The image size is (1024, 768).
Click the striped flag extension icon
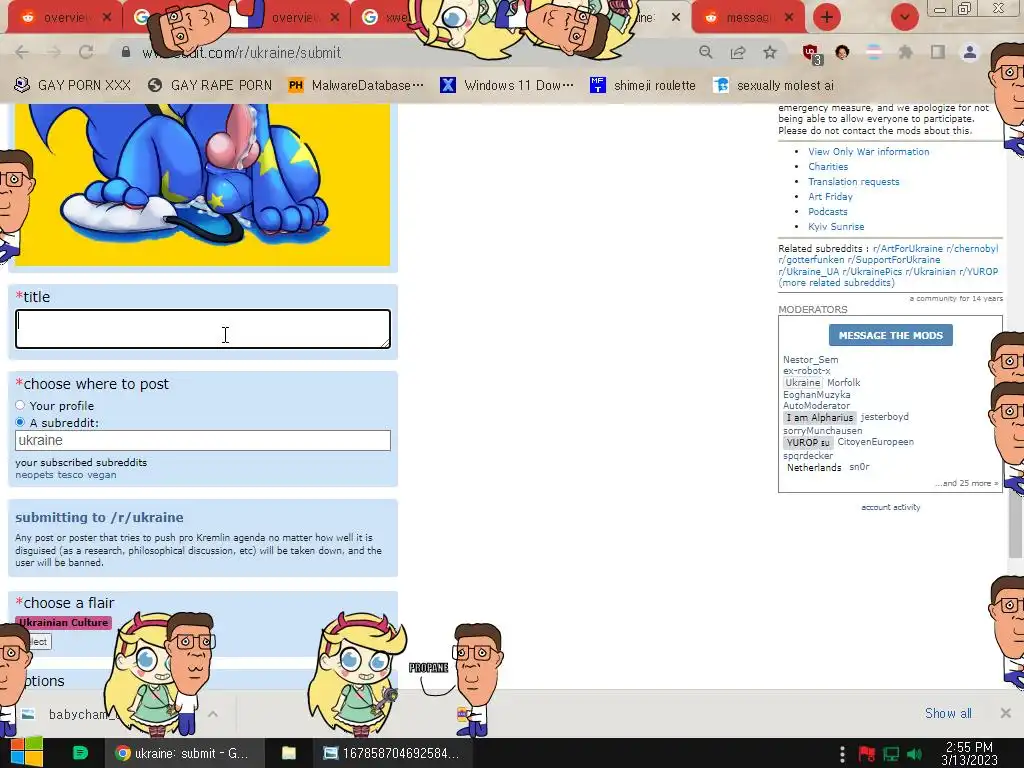point(873,52)
